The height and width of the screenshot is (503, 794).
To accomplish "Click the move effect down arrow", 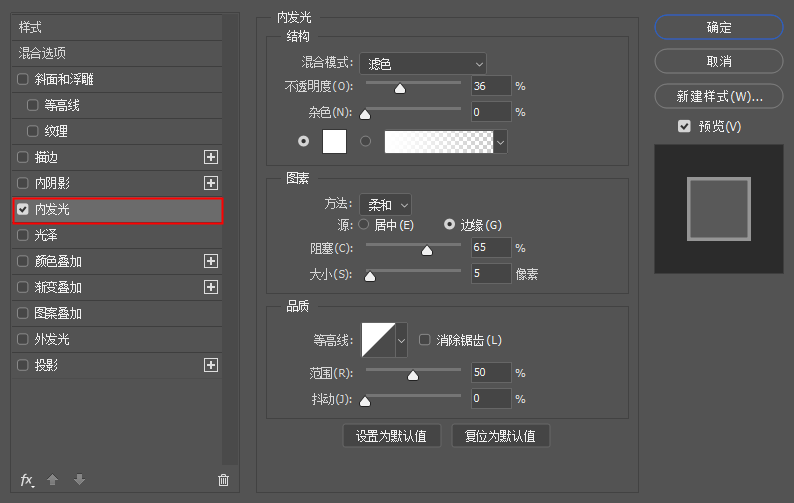I will coord(79,479).
